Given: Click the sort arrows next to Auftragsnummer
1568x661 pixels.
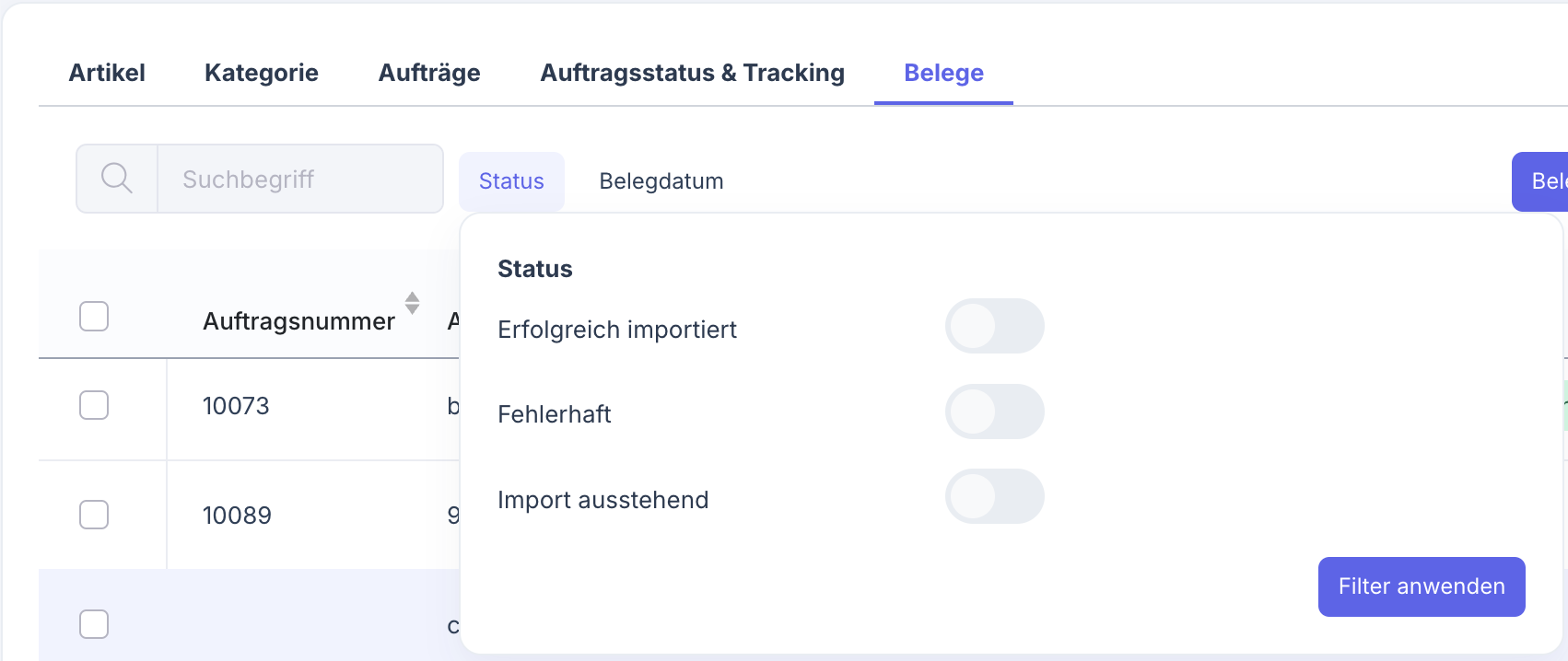Looking at the screenshot, I should (x=412, y=304).
